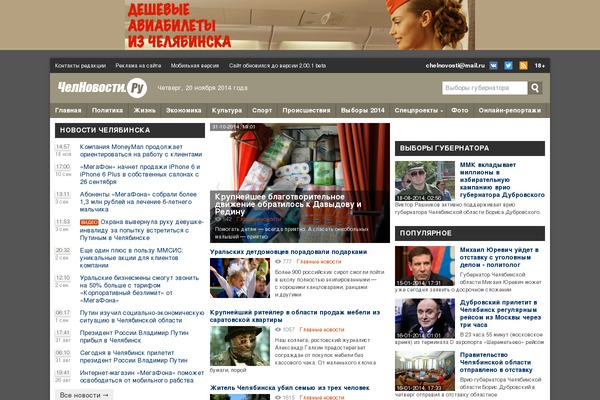Click the government meeting hall thumbnail
600x400 pixels.
tap(425, 371)
